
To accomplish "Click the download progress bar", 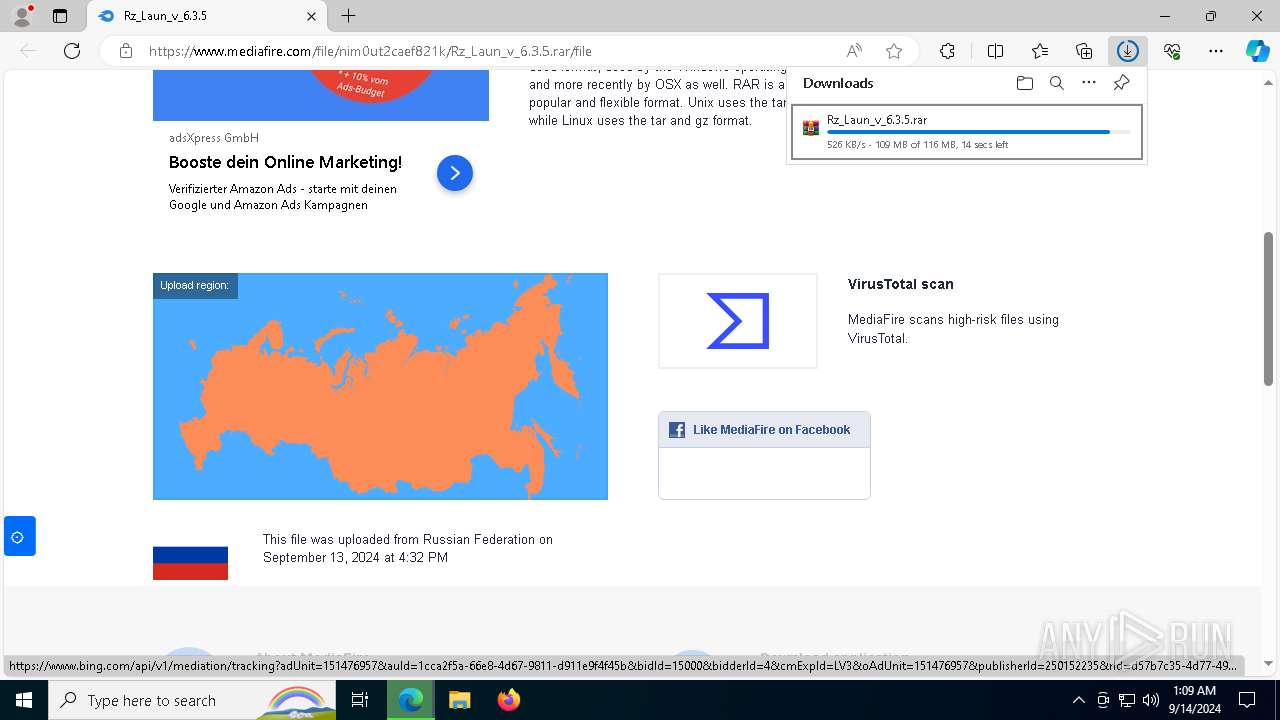I will click(x=978, y=132).
